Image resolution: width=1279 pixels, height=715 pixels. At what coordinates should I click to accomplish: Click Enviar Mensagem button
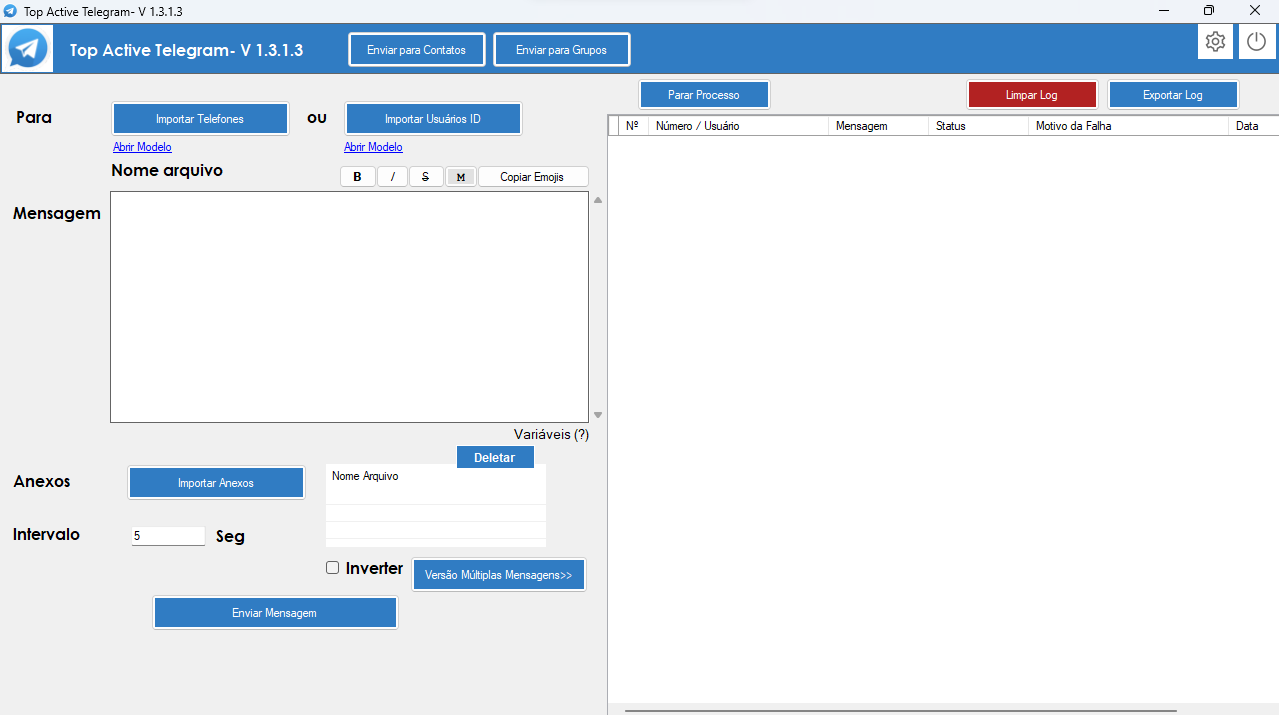pos(275,613)
